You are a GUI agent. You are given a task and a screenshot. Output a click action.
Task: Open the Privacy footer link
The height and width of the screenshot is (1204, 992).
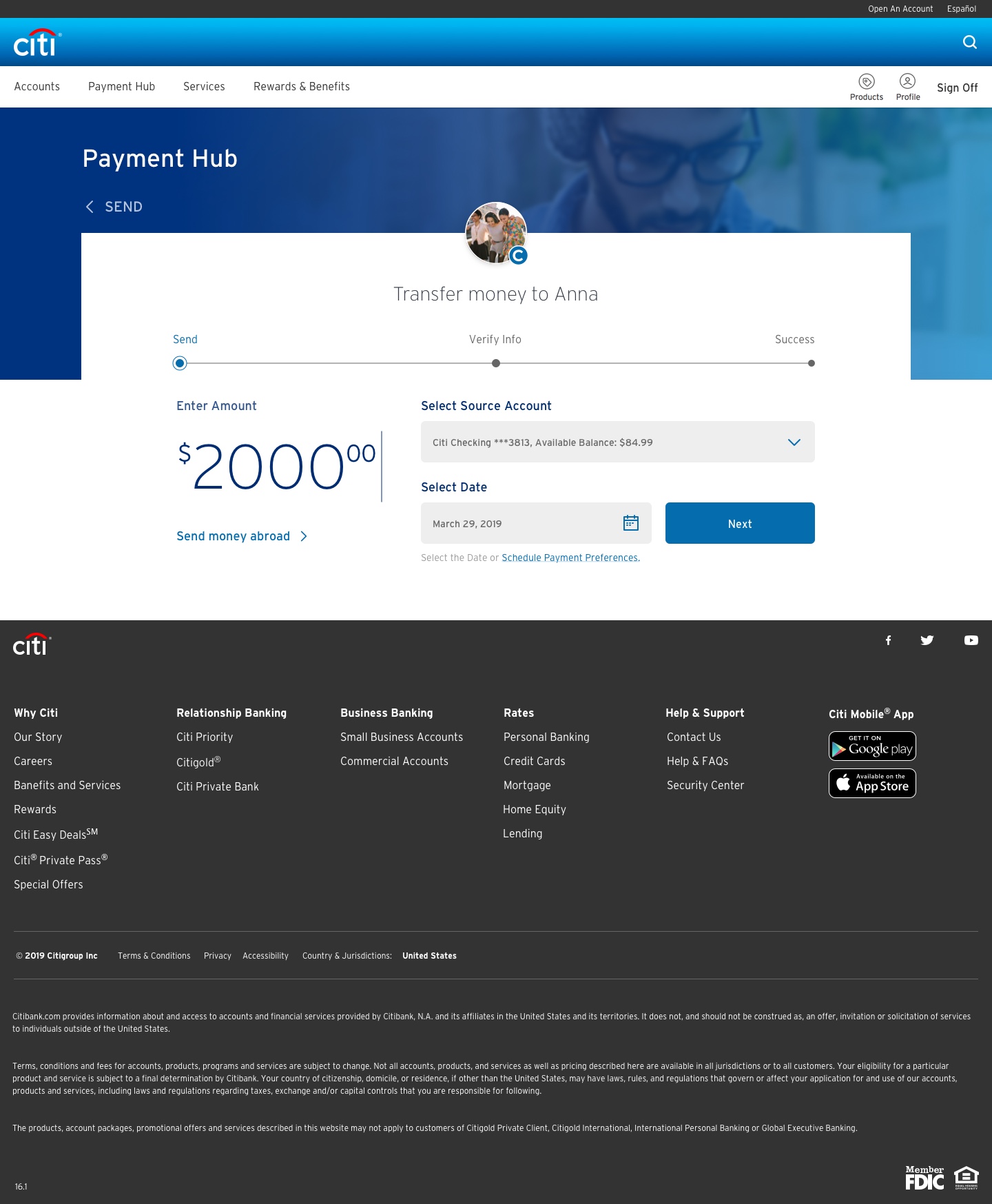coord(218,955)
